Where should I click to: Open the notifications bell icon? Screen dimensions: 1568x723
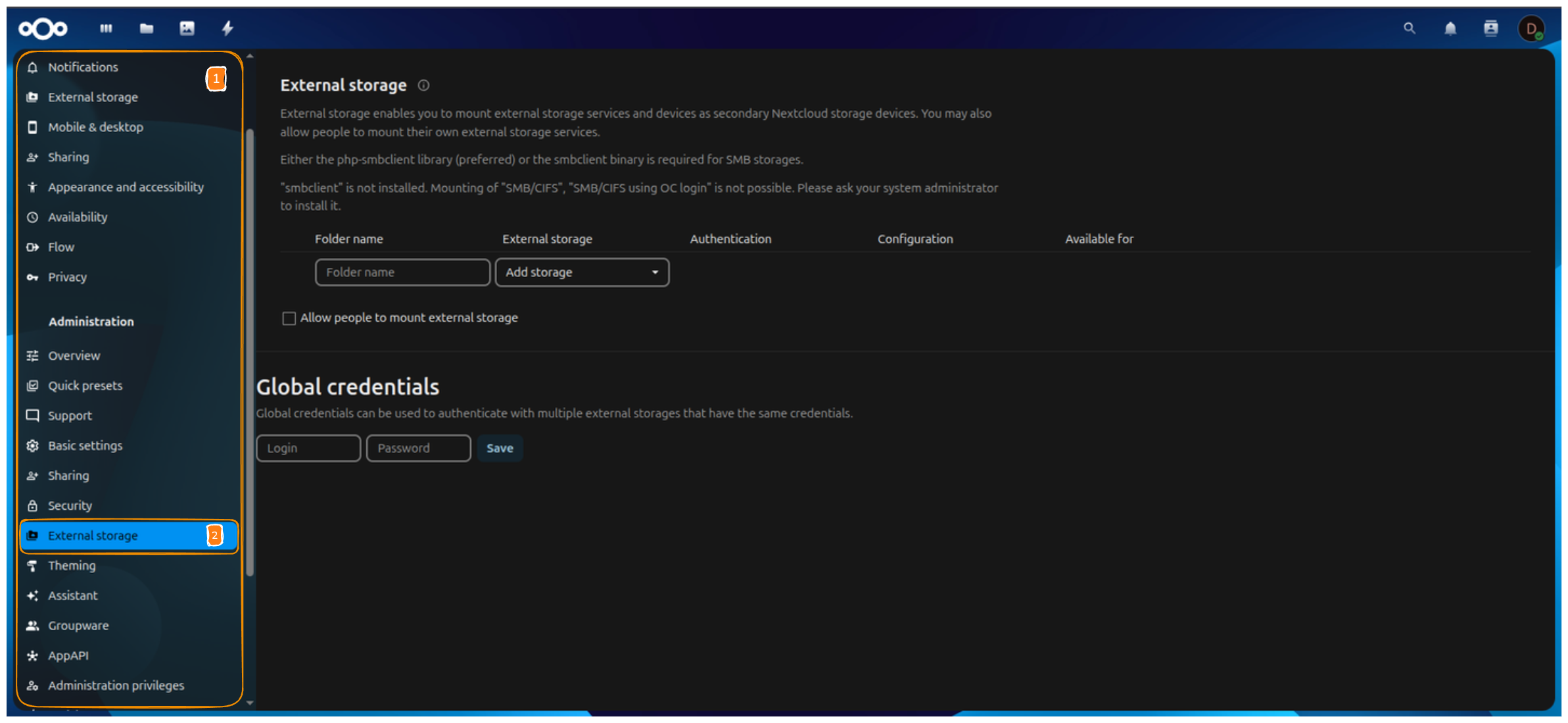point(1449,28)
